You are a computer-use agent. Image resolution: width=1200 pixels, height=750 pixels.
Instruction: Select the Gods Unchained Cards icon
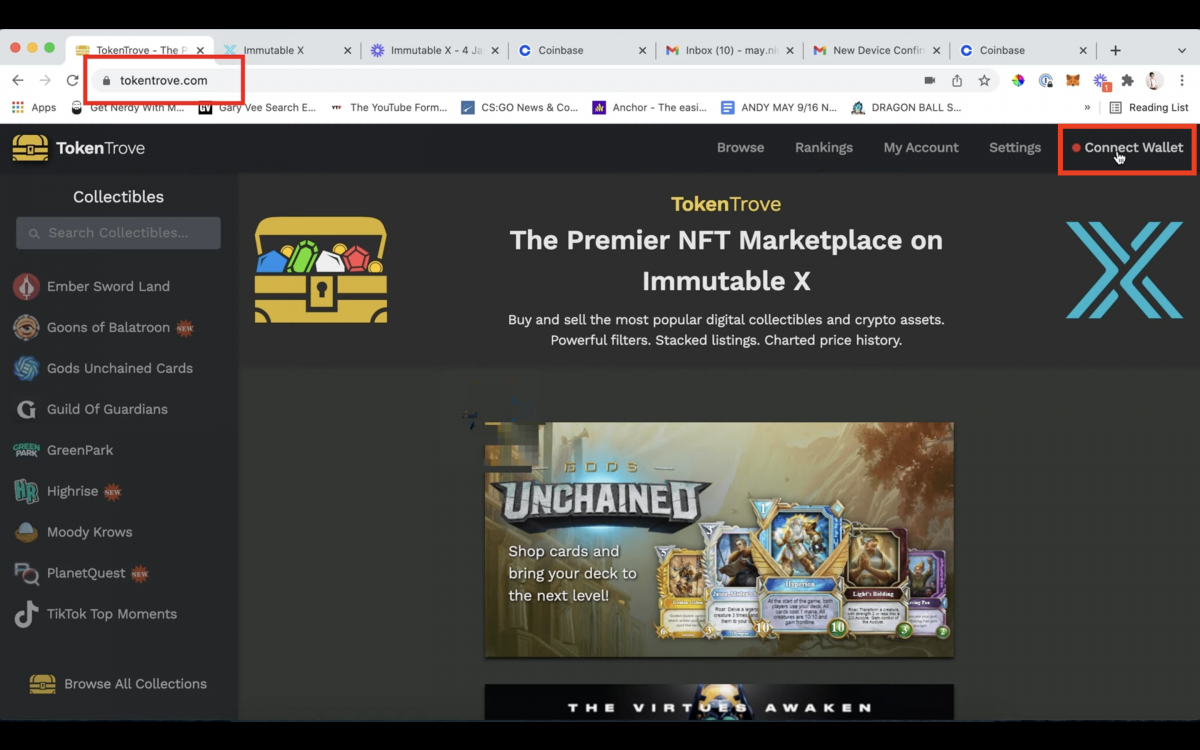point(26,368)
